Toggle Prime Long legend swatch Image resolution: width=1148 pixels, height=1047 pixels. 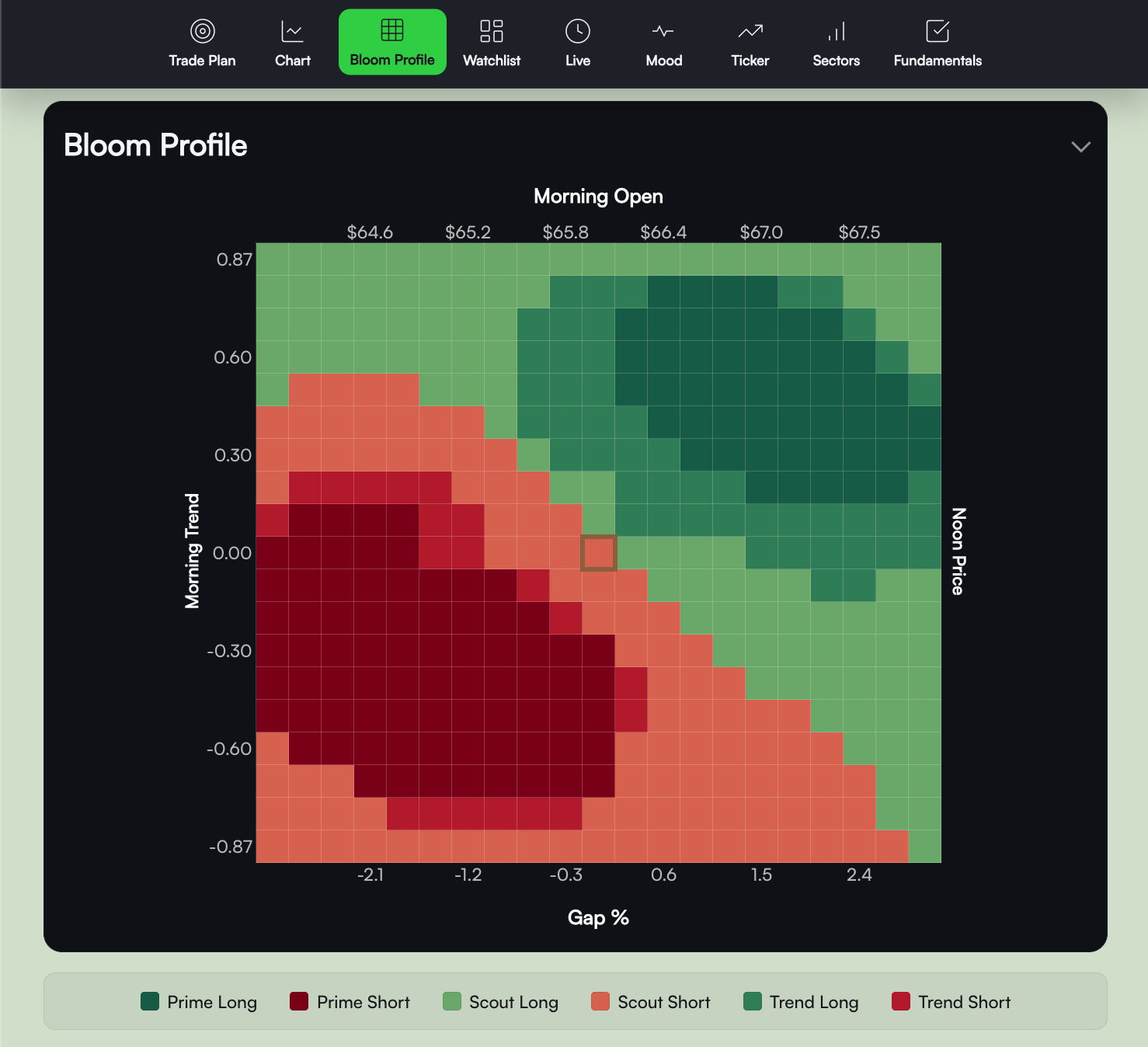[x=150, y=1001]
